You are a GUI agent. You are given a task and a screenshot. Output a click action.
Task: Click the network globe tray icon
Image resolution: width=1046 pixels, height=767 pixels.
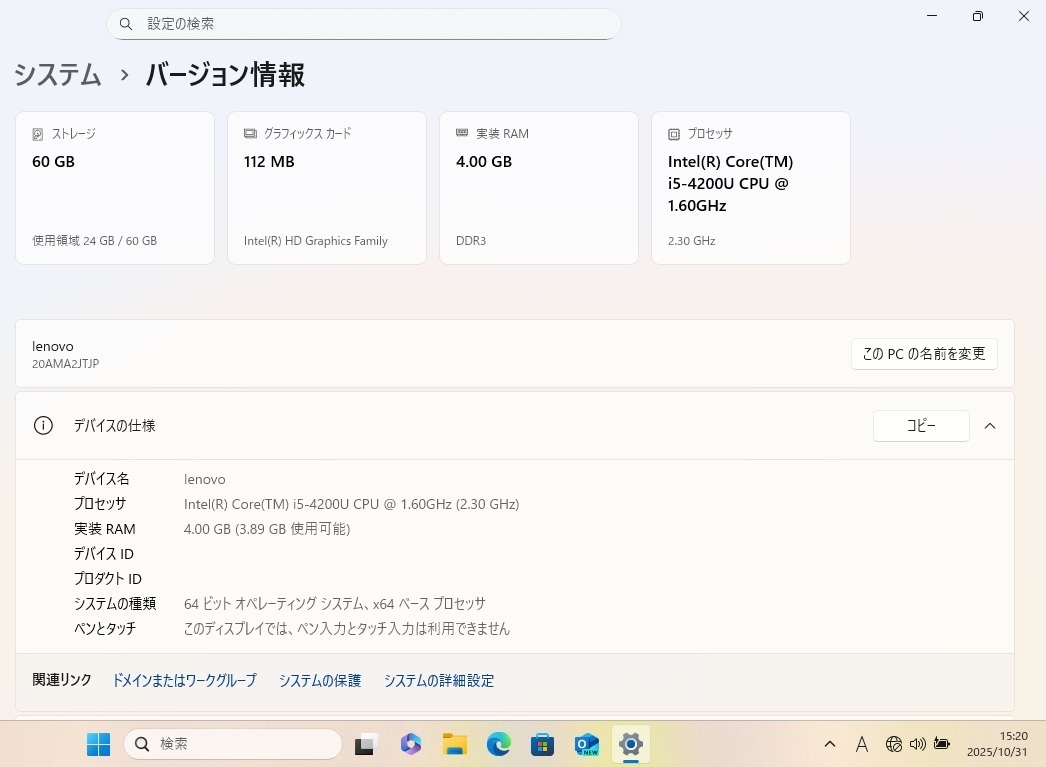(894, 744)
